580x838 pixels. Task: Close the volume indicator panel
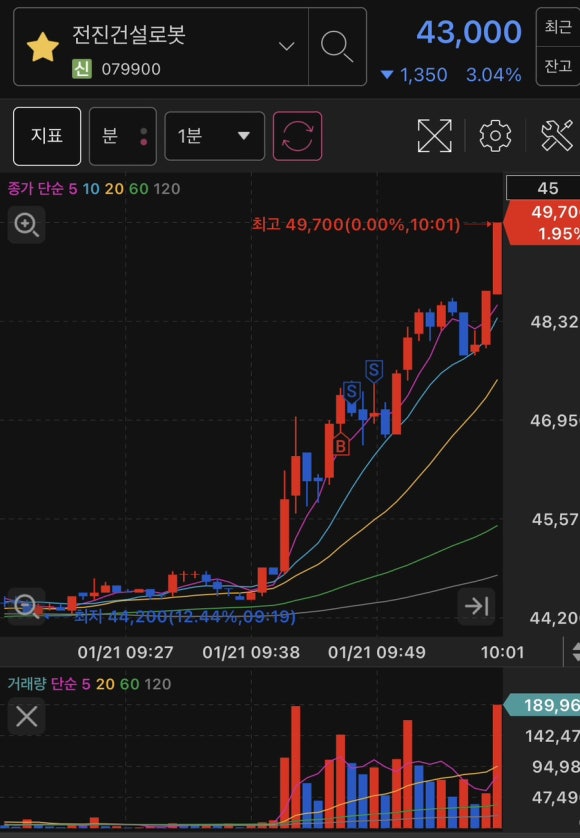point(26,716)
